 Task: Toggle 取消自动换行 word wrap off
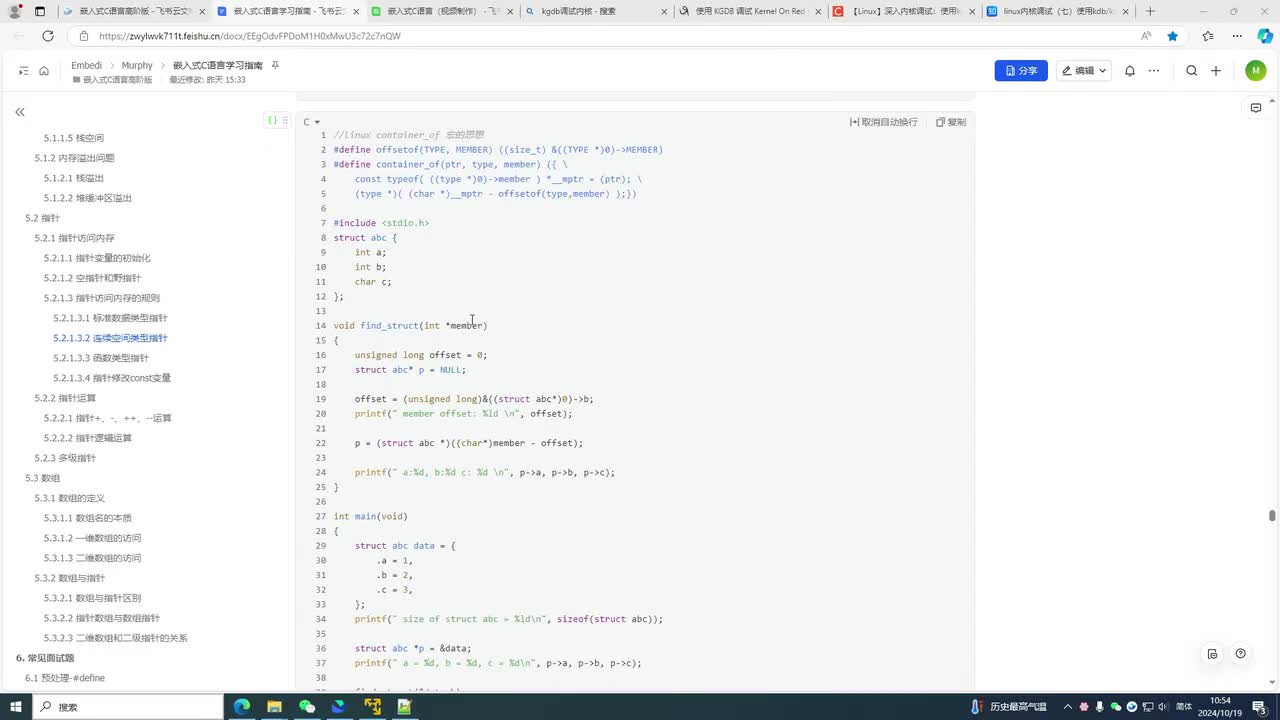tap(884, 122)
